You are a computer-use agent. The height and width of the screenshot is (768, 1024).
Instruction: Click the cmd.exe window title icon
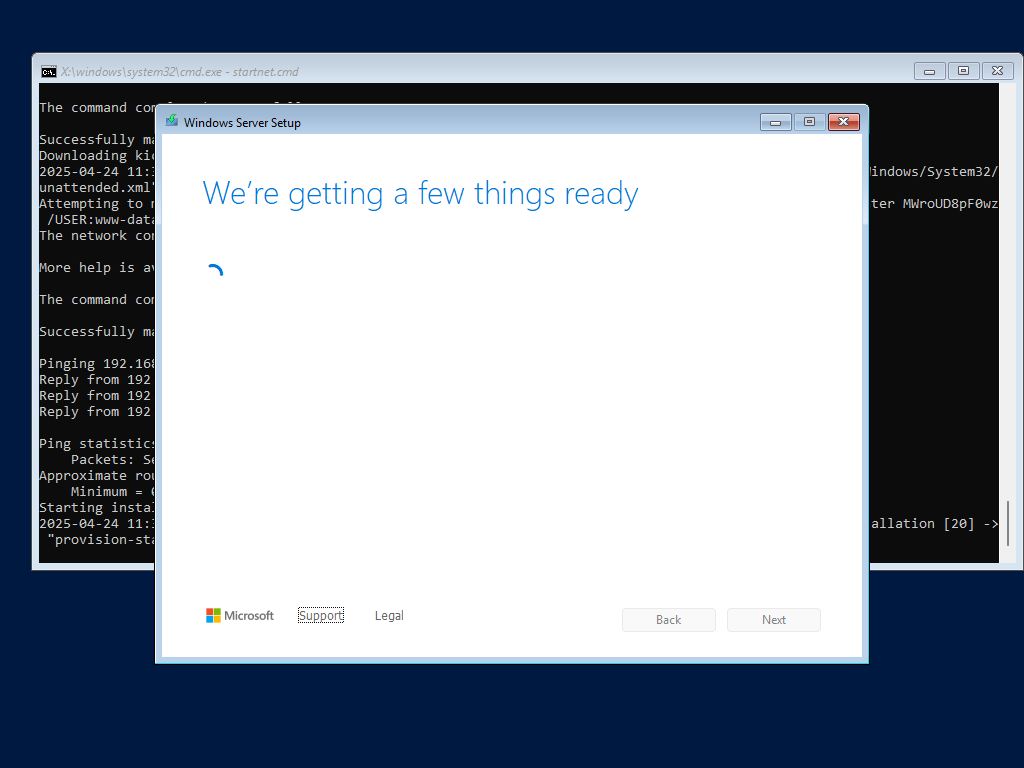point(48,71)
